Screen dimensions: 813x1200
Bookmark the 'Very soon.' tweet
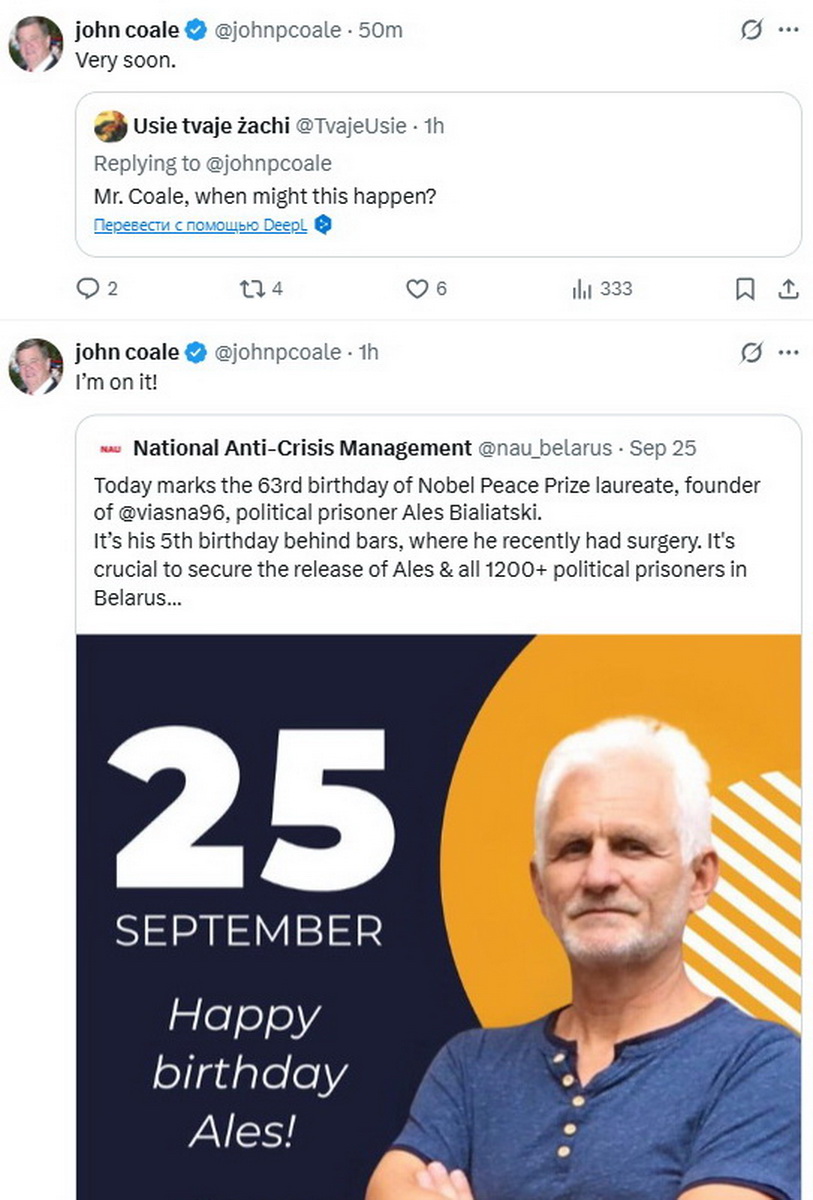click(745, 289)
